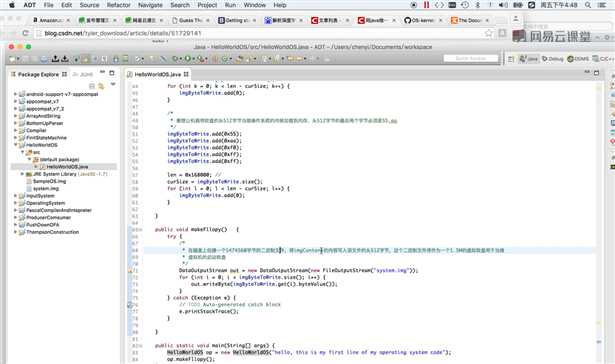The width and height of the screenshot is (615, 364).
Task: Click Collapse All icon in Package Explorer
Action: (92, 86)
